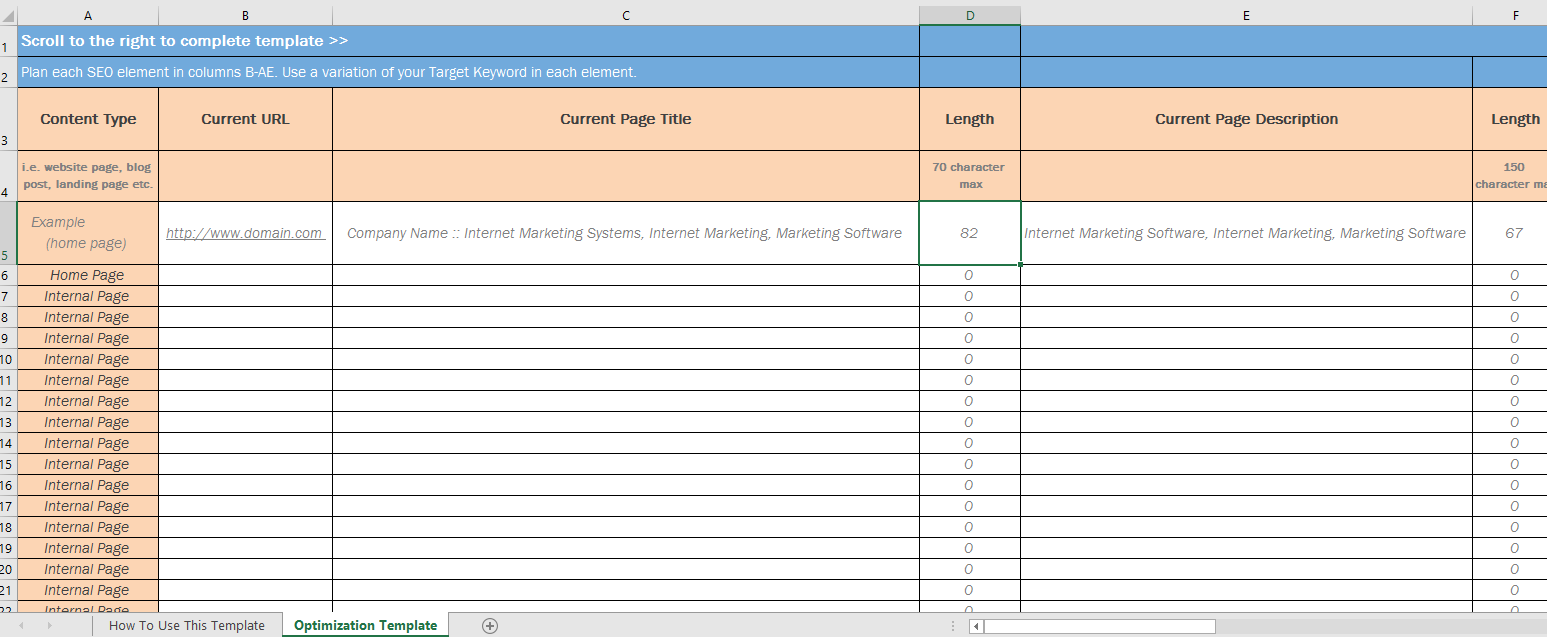Click the Content Type header cell
This screenshot has width=1547, height=637.
[x=88, y=119]
